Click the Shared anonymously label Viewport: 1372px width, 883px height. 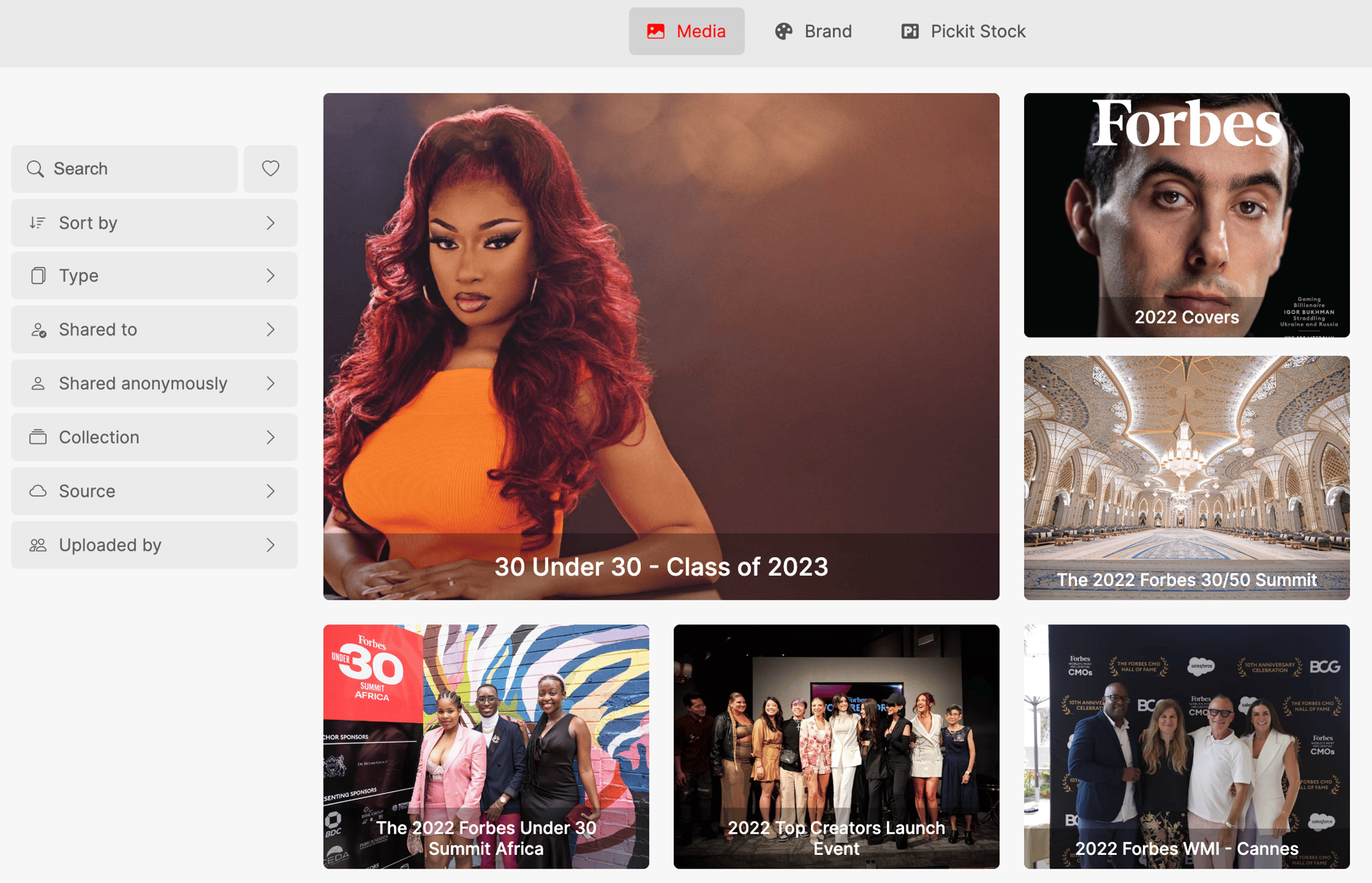point(143,384)
